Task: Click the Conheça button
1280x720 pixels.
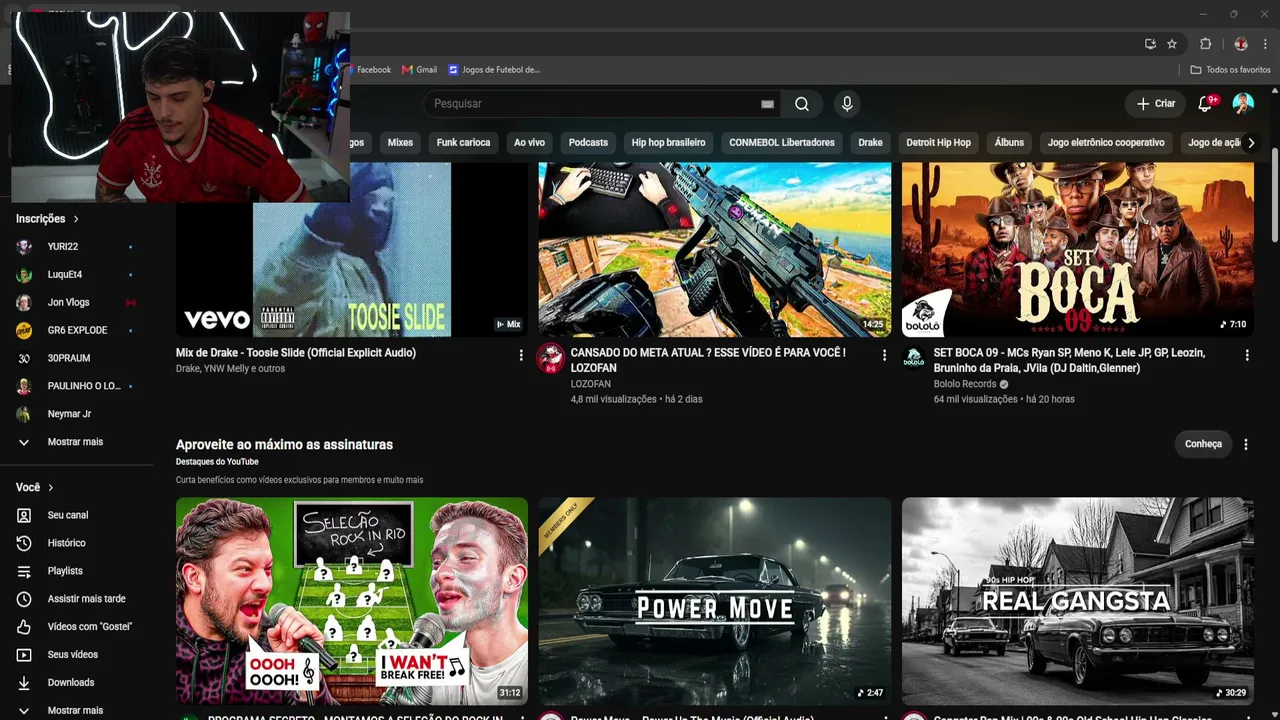Action: tap(1203, 444)
